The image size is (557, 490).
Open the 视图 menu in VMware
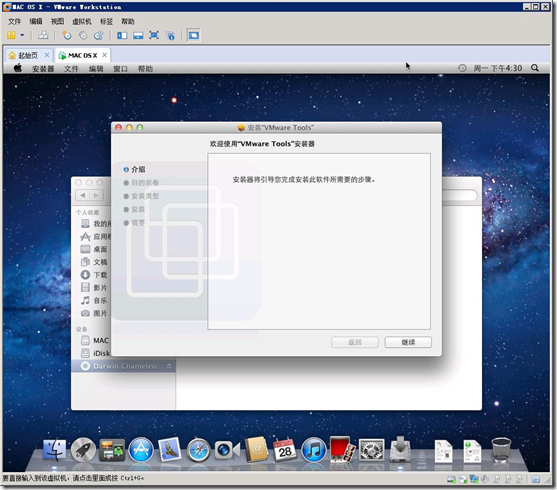[57, 21]
